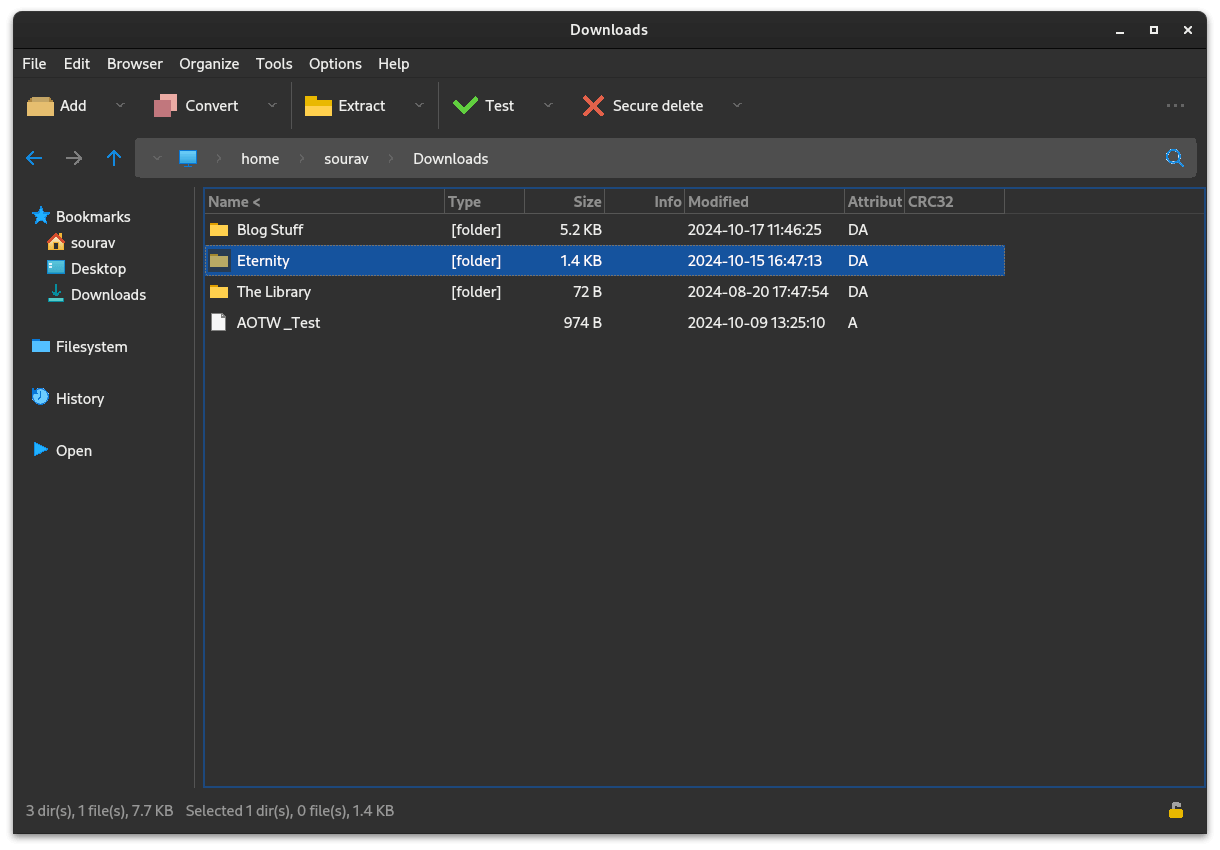The width and height of the screenshot is (1220, 850).
Task: Open the search magnifier in address bar
Action: click(1174, 158)
